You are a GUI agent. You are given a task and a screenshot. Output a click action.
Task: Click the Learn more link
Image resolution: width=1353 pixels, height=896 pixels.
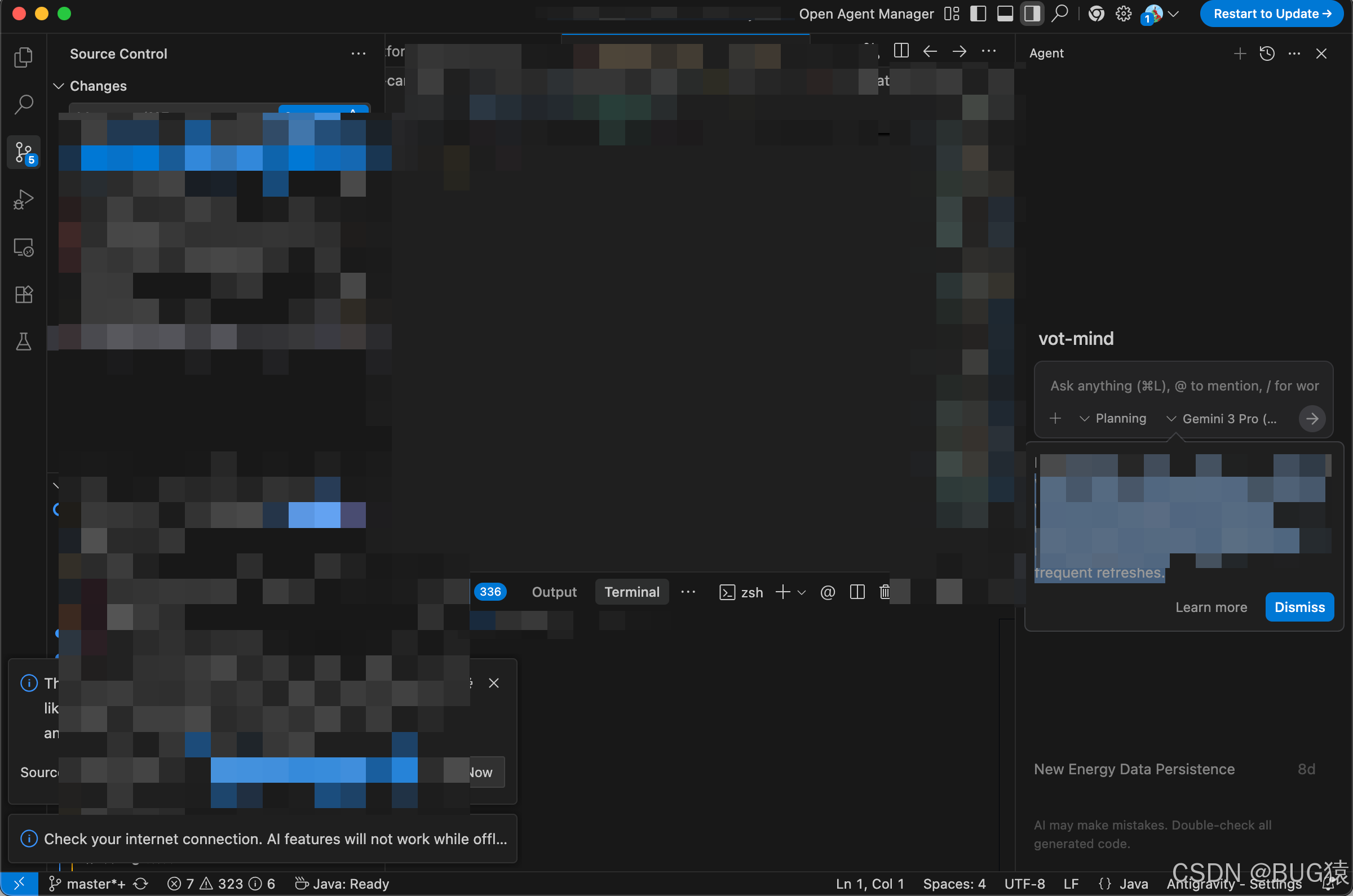pyautogui.click(x=1211, y=607)
